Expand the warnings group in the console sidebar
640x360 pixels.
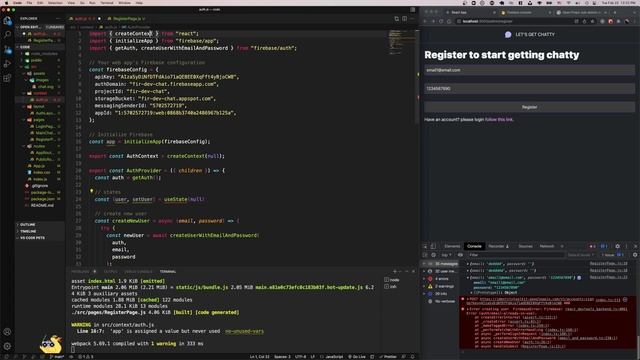coord(438,286)
